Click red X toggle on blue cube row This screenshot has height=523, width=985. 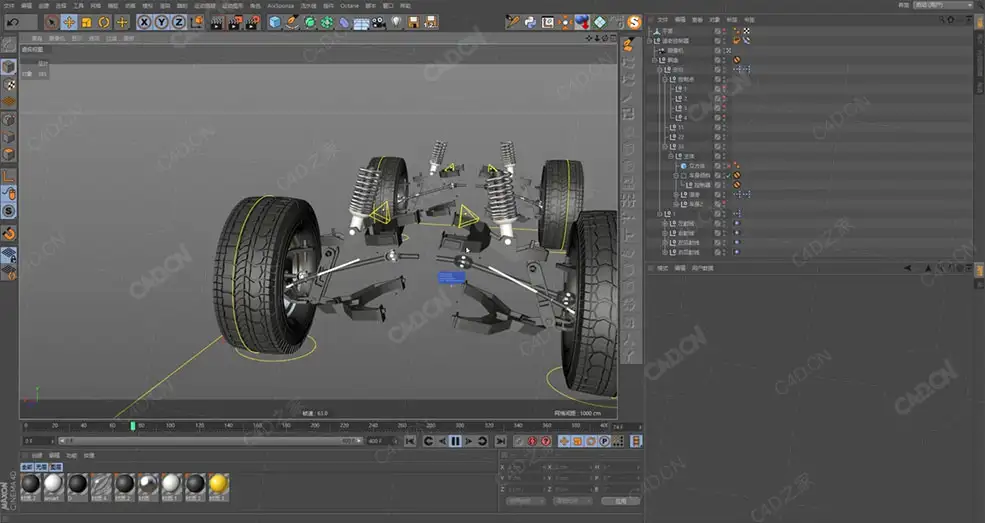point(729,166)
